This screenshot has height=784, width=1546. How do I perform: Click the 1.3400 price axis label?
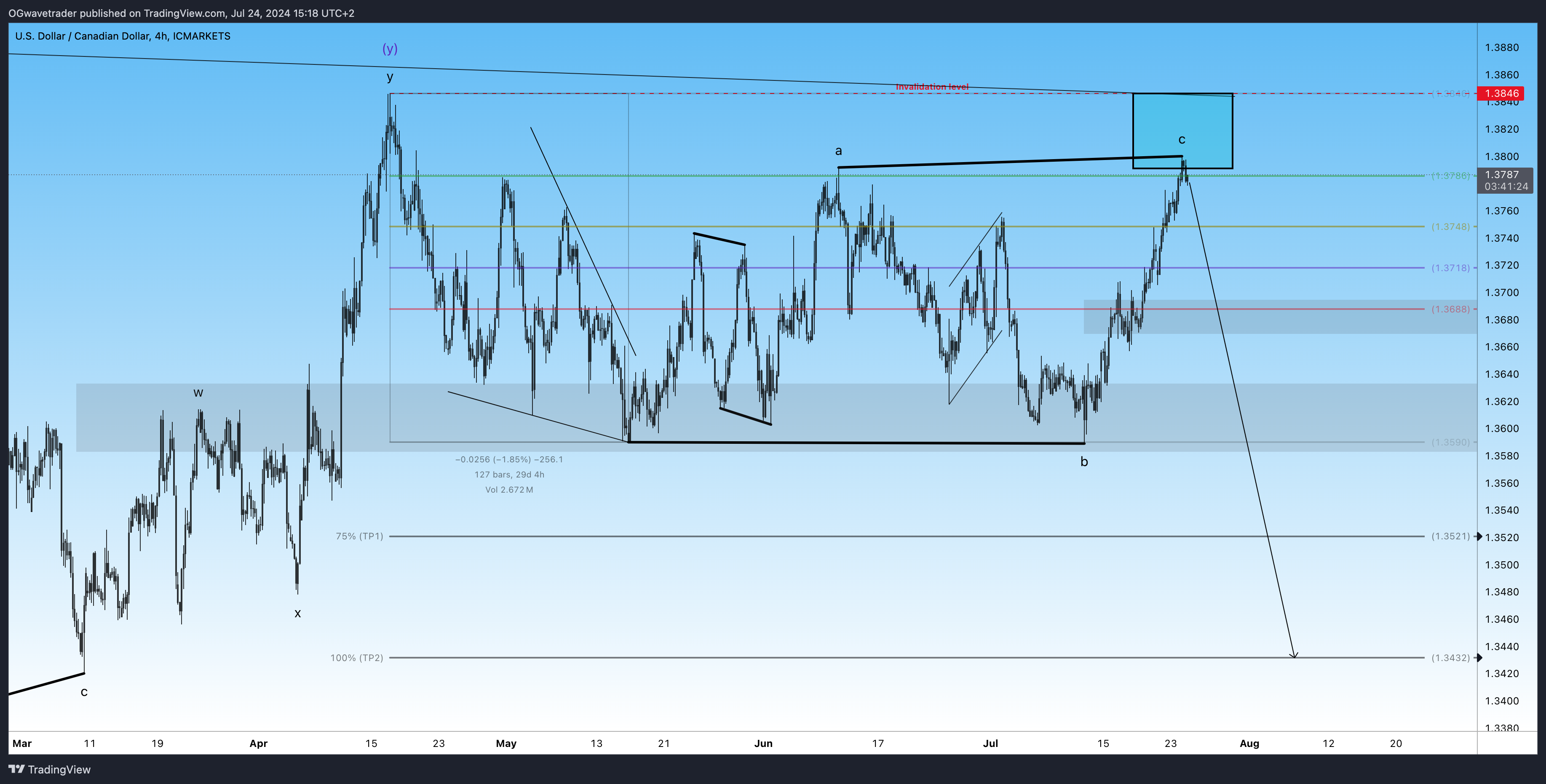(1502, 701)
